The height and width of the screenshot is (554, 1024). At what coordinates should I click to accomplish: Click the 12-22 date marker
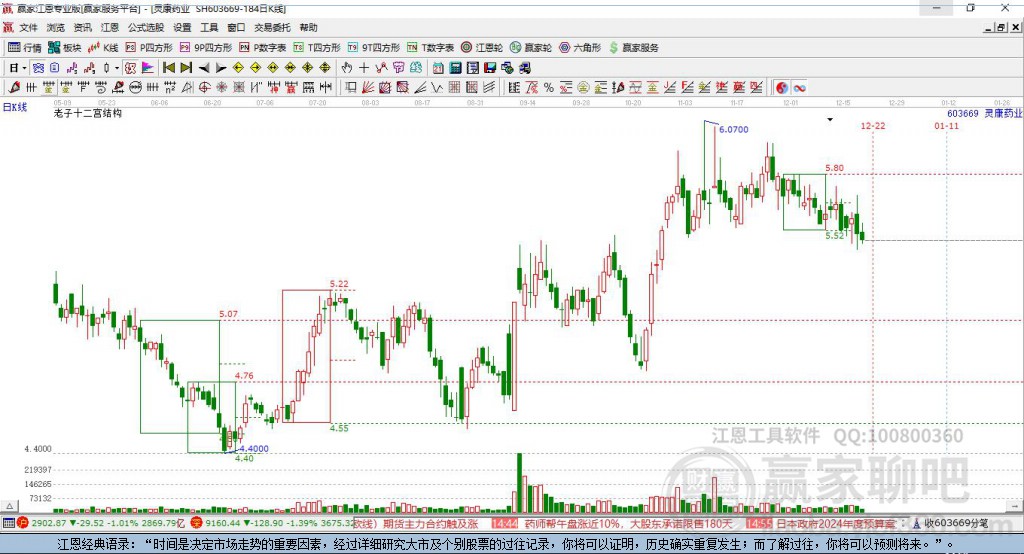point(873,125)
